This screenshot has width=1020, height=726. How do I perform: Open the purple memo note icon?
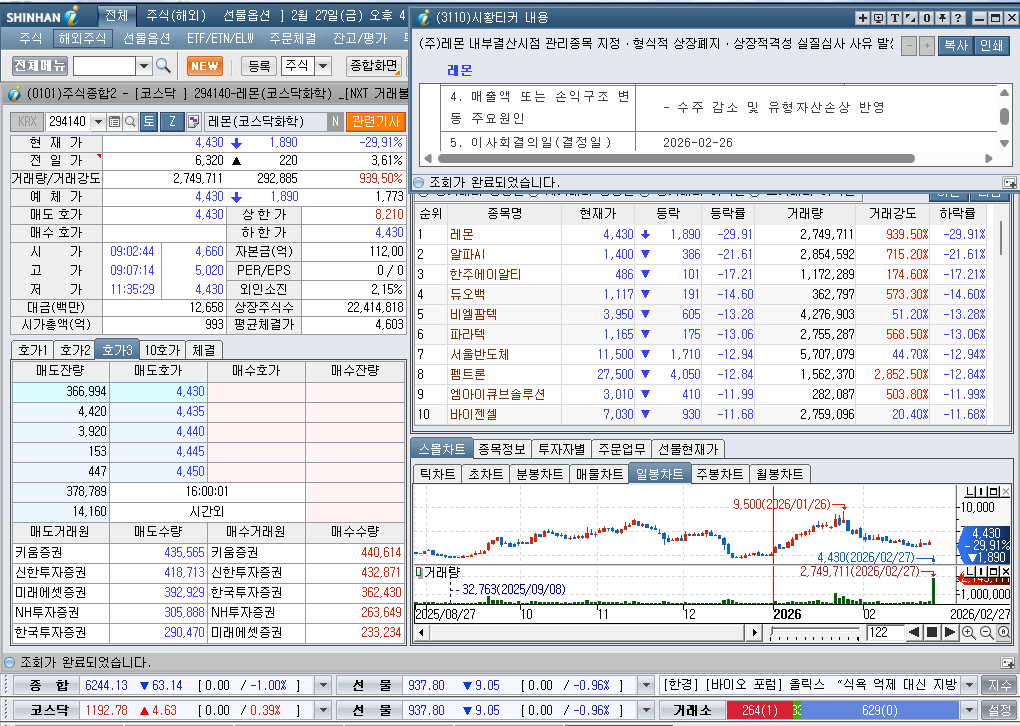[x=194, y=122]
